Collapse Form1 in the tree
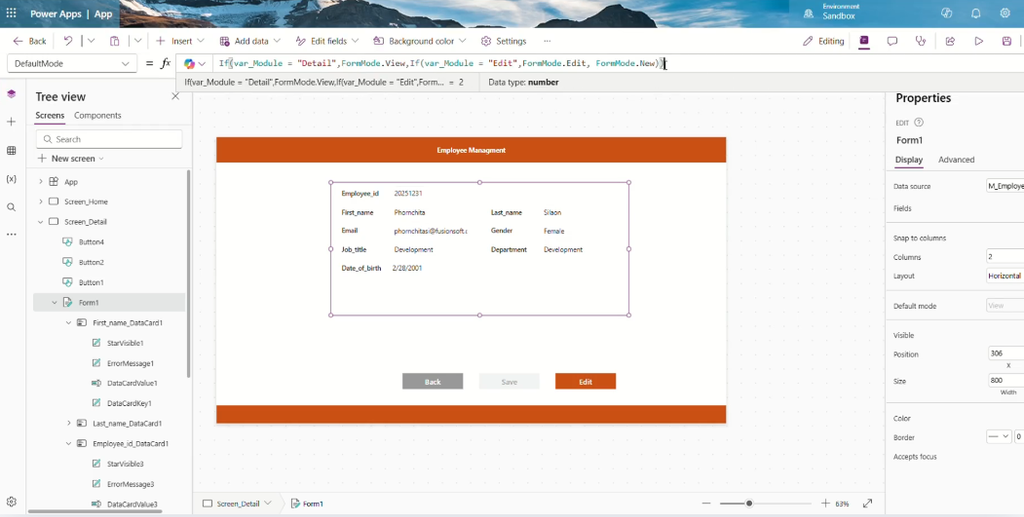The image size is (1024, 517). tap(55, 303)
